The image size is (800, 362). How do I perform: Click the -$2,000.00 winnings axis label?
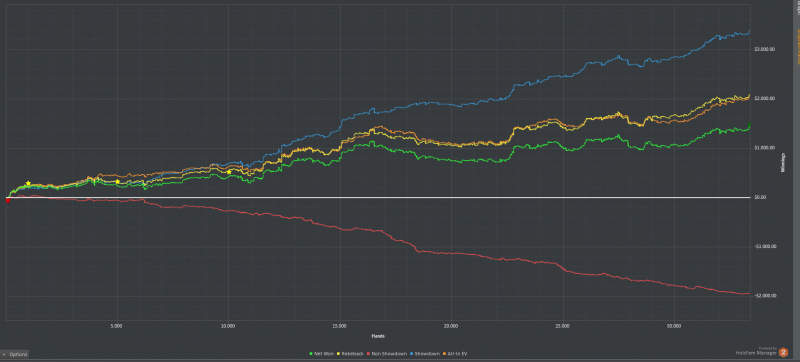765,296
